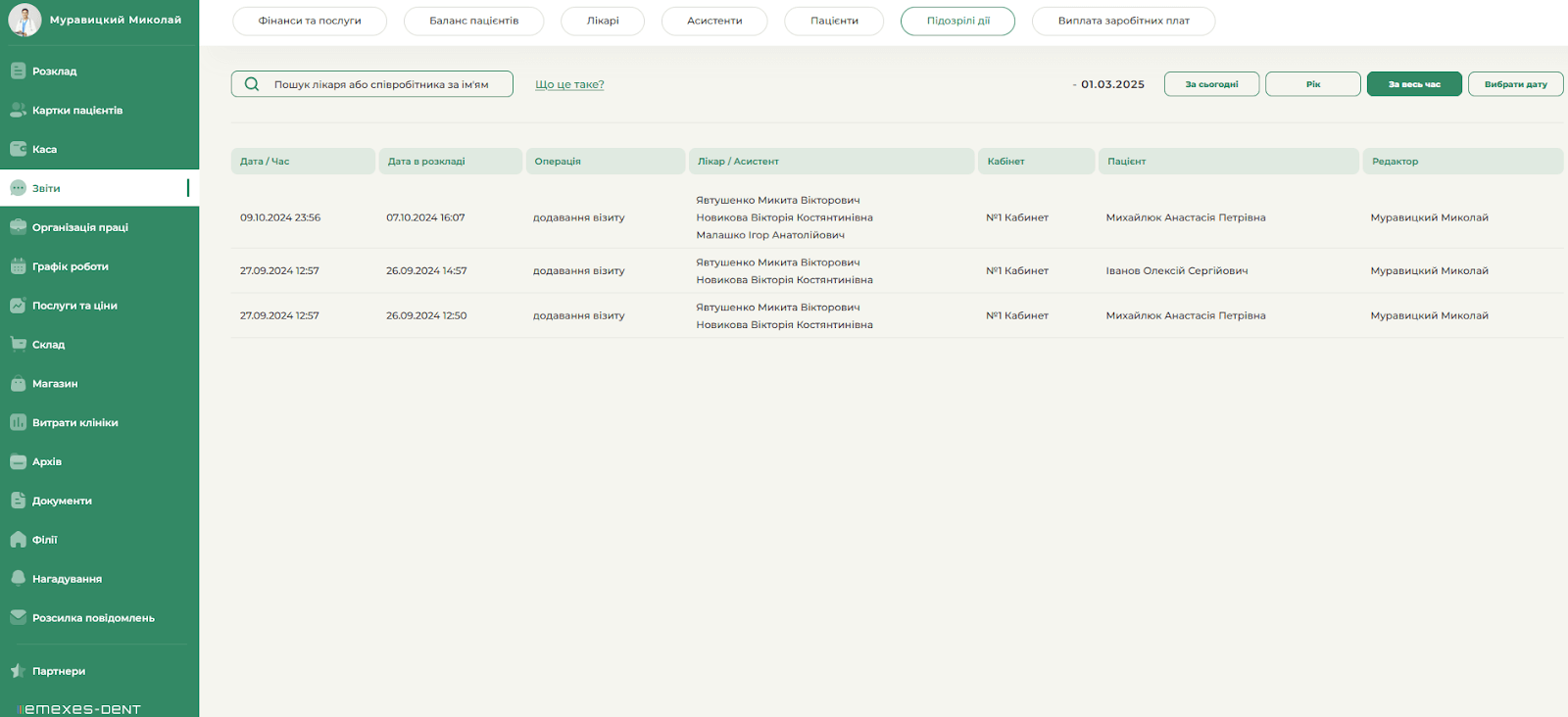This screenshot has width=1568, height=717.
Task: Open Витрати клініки chart icon
Action: [x=18, y=422]
